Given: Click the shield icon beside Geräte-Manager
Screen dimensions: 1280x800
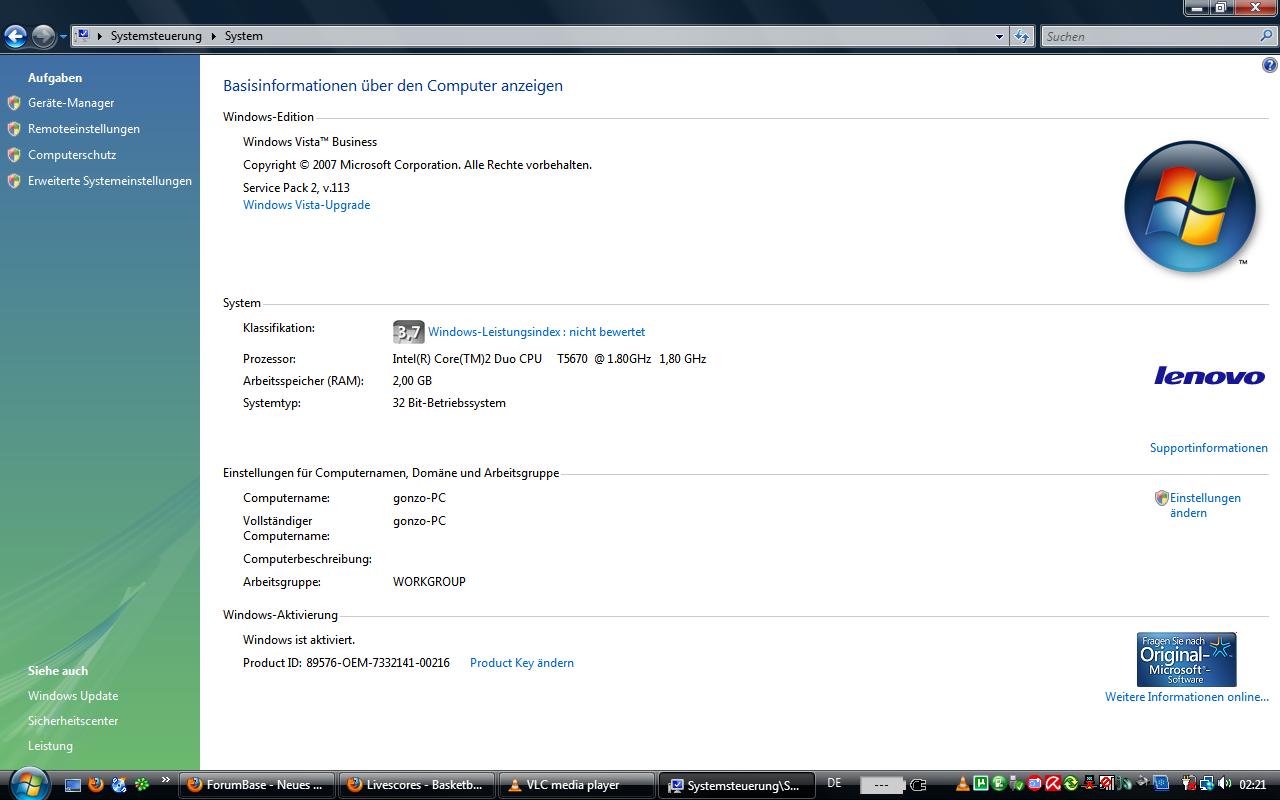Looking at the screenshot, I should pos(14,103).
